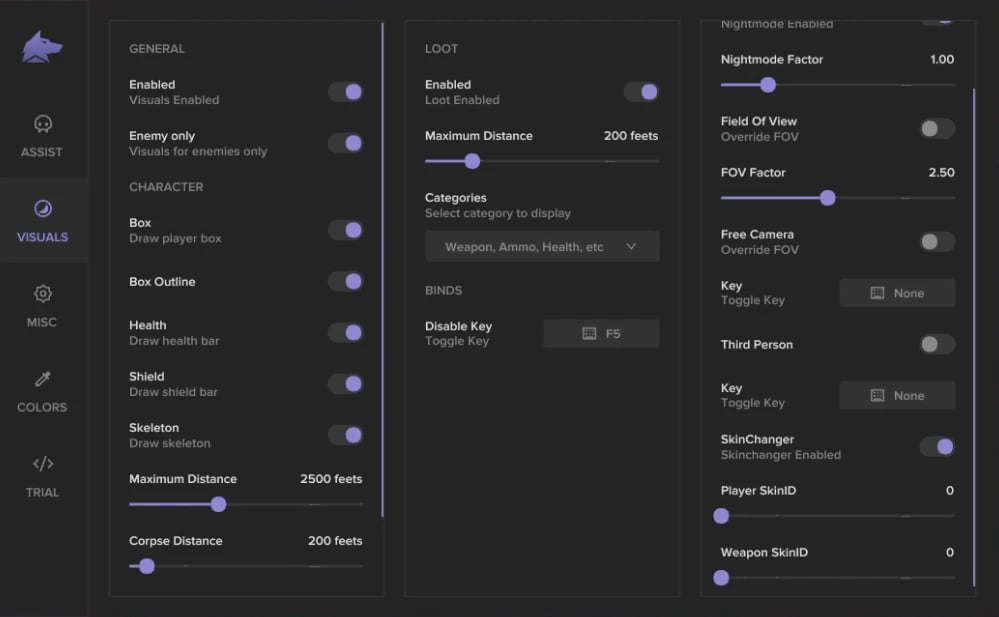Screen dimensions: 999x617
Task: Select the Visuals sidebar icon
Action: click(x=42, y=209)
